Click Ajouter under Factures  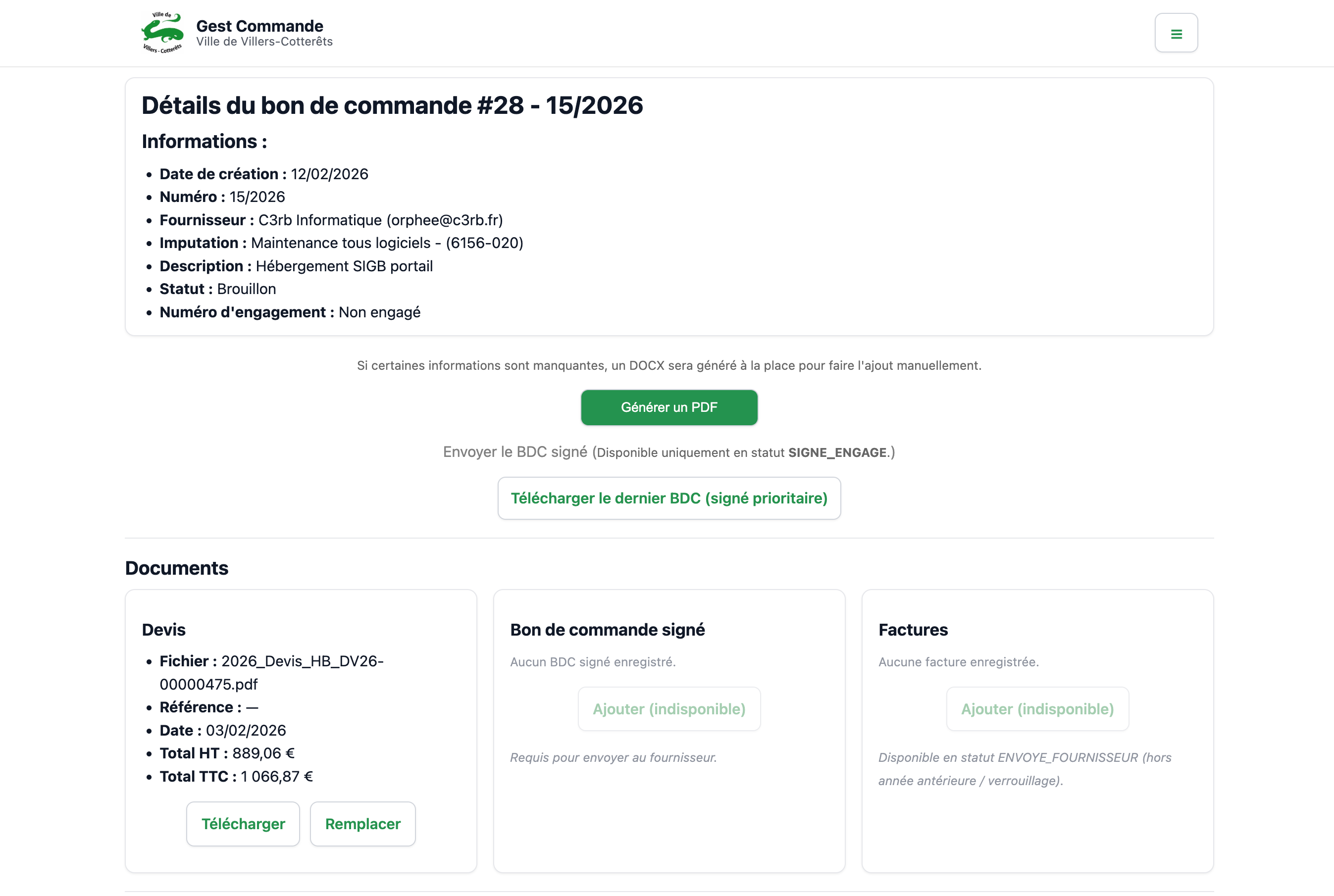[x=1037, y=708]
